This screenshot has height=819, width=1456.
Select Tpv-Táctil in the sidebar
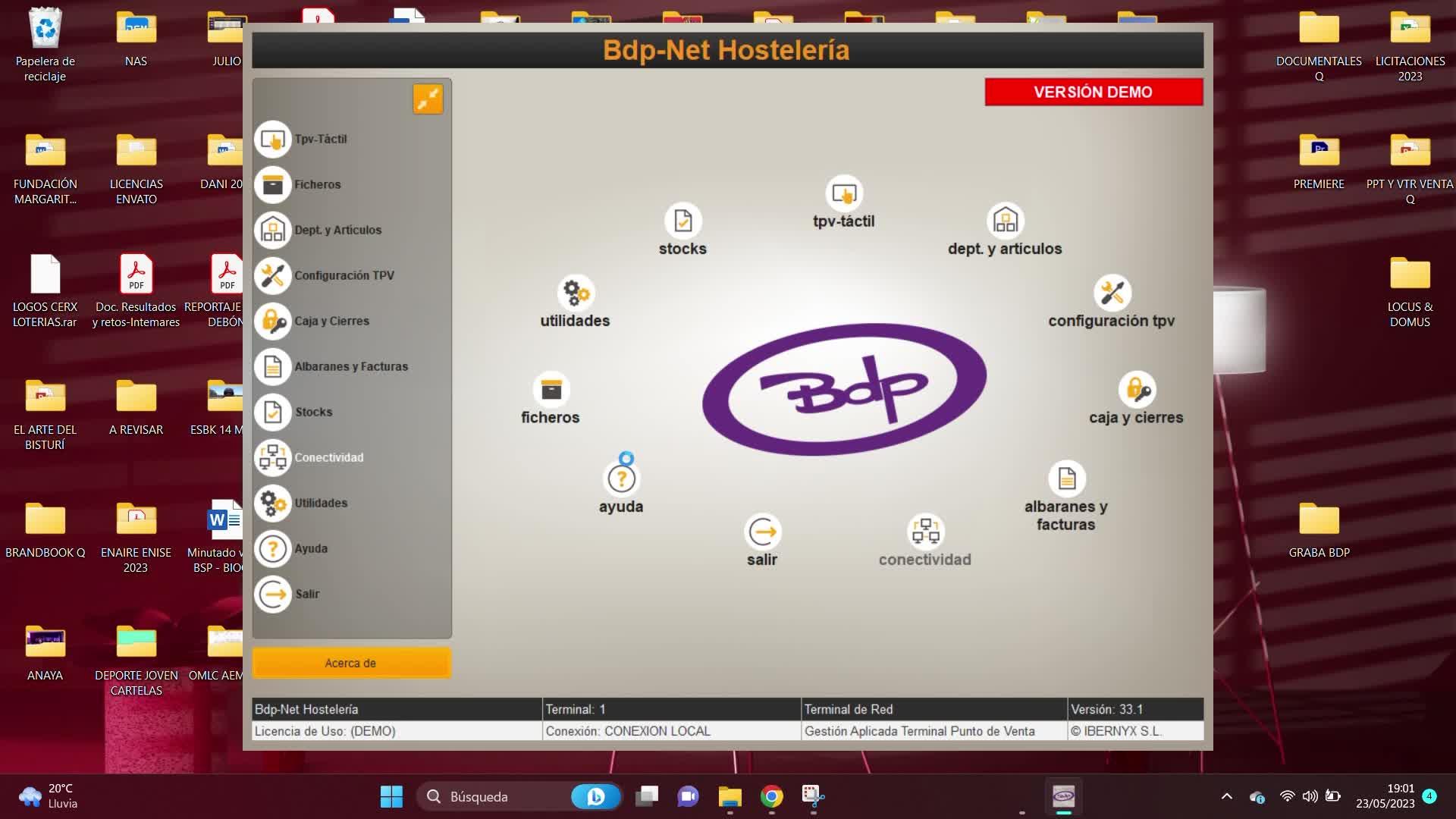coord(320,140)
